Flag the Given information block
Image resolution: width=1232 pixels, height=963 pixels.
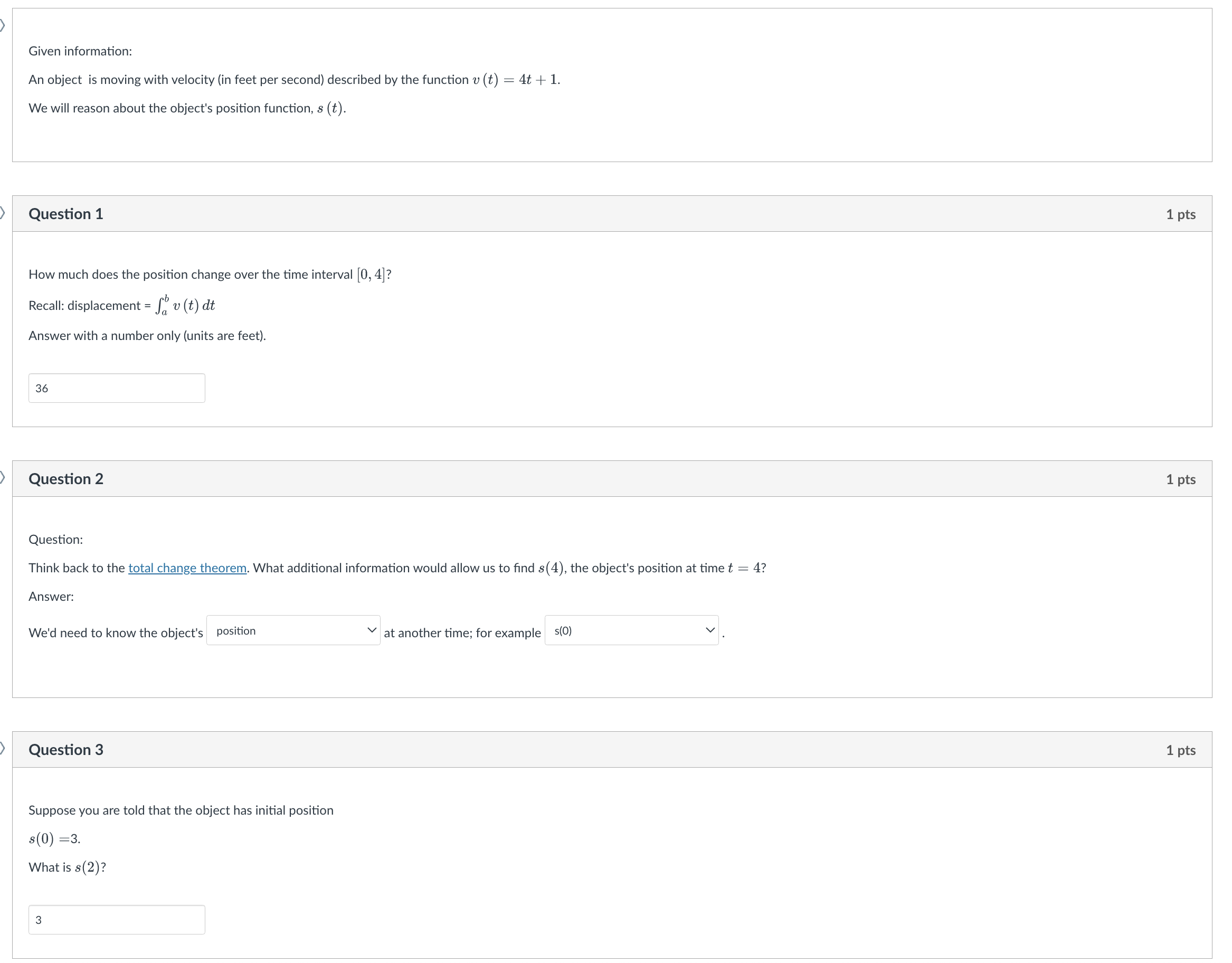2,25
